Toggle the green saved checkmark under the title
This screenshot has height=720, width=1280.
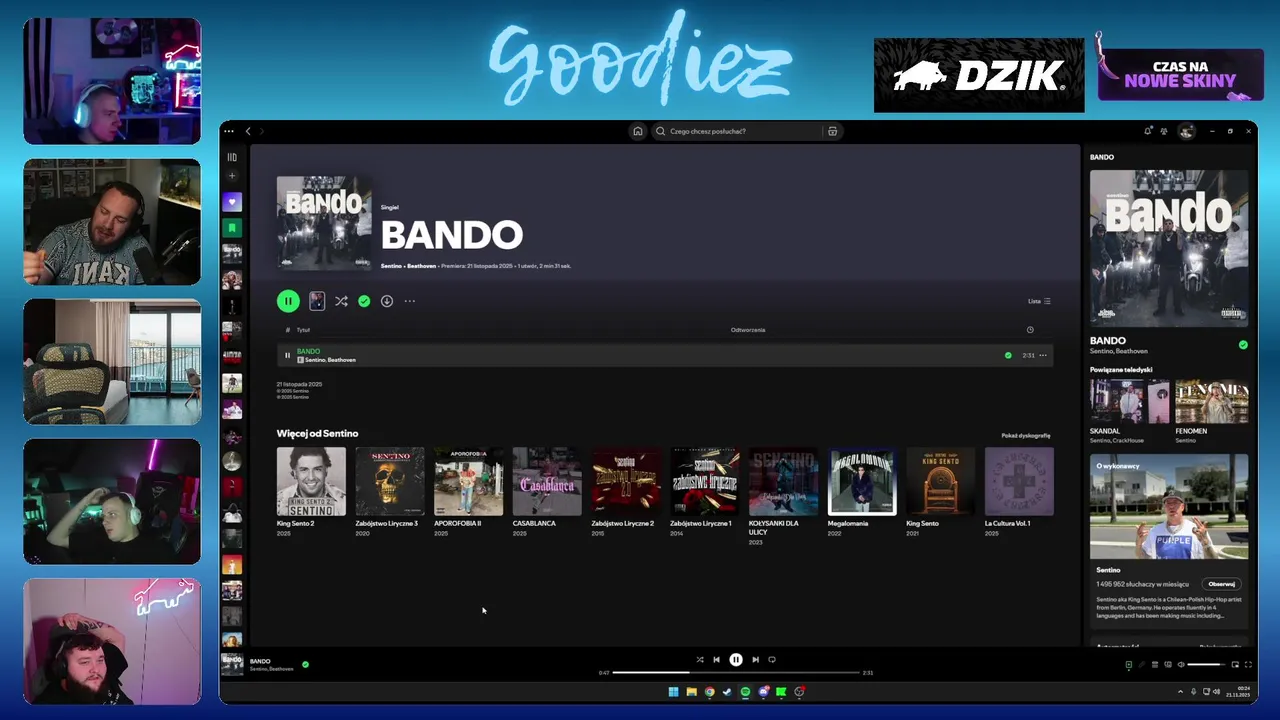pyautogui.click(x=364, y=301)
